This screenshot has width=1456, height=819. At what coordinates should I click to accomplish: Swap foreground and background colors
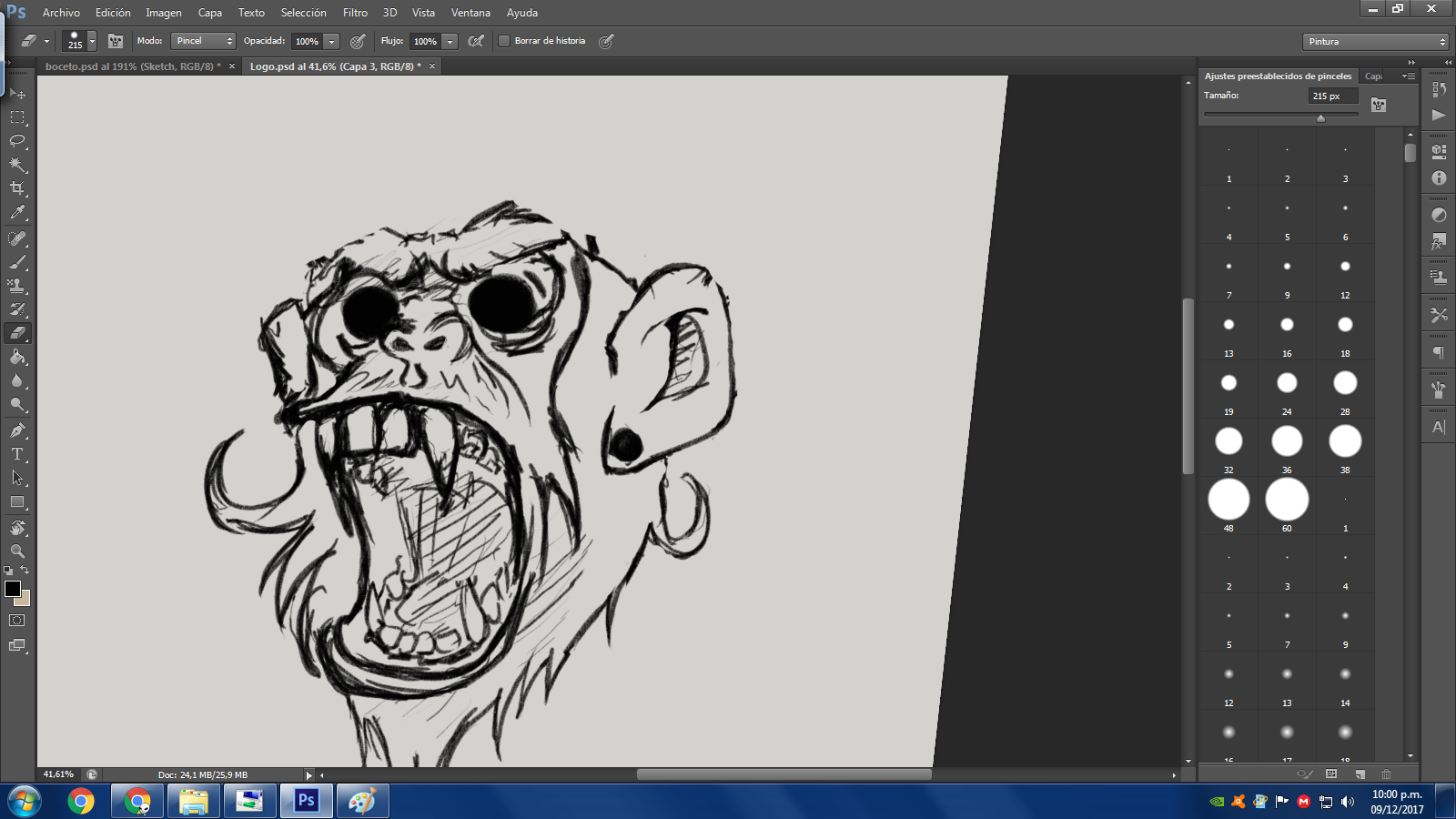(x=25, y=570)
